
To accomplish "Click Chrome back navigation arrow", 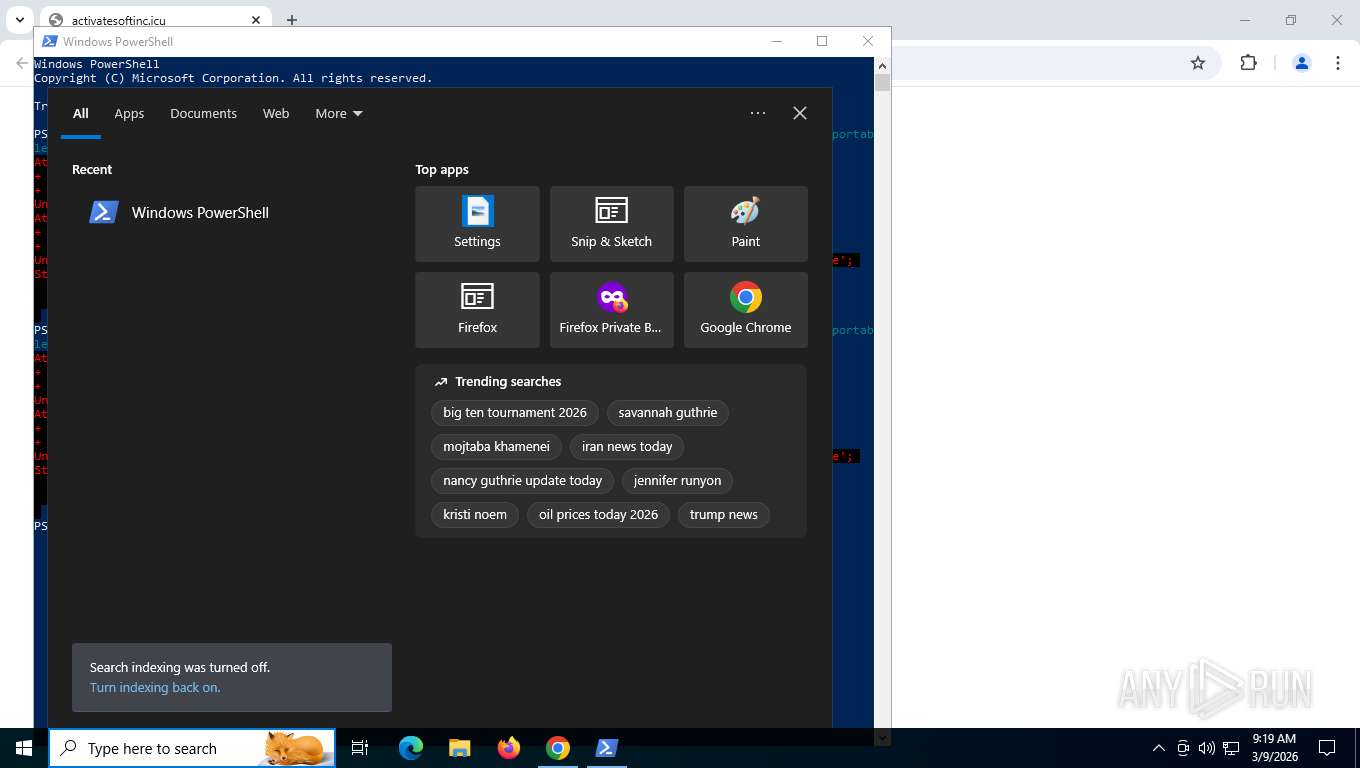I will (x=22, y=63).
